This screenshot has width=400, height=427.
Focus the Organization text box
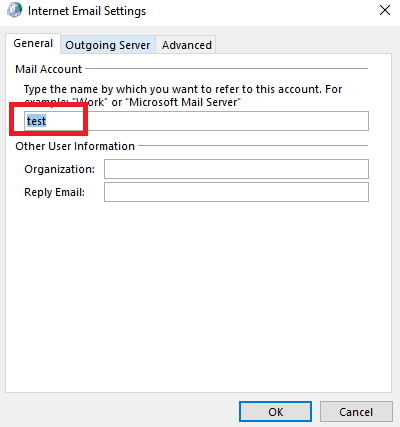pyautogui.click(x=236, y=169)
